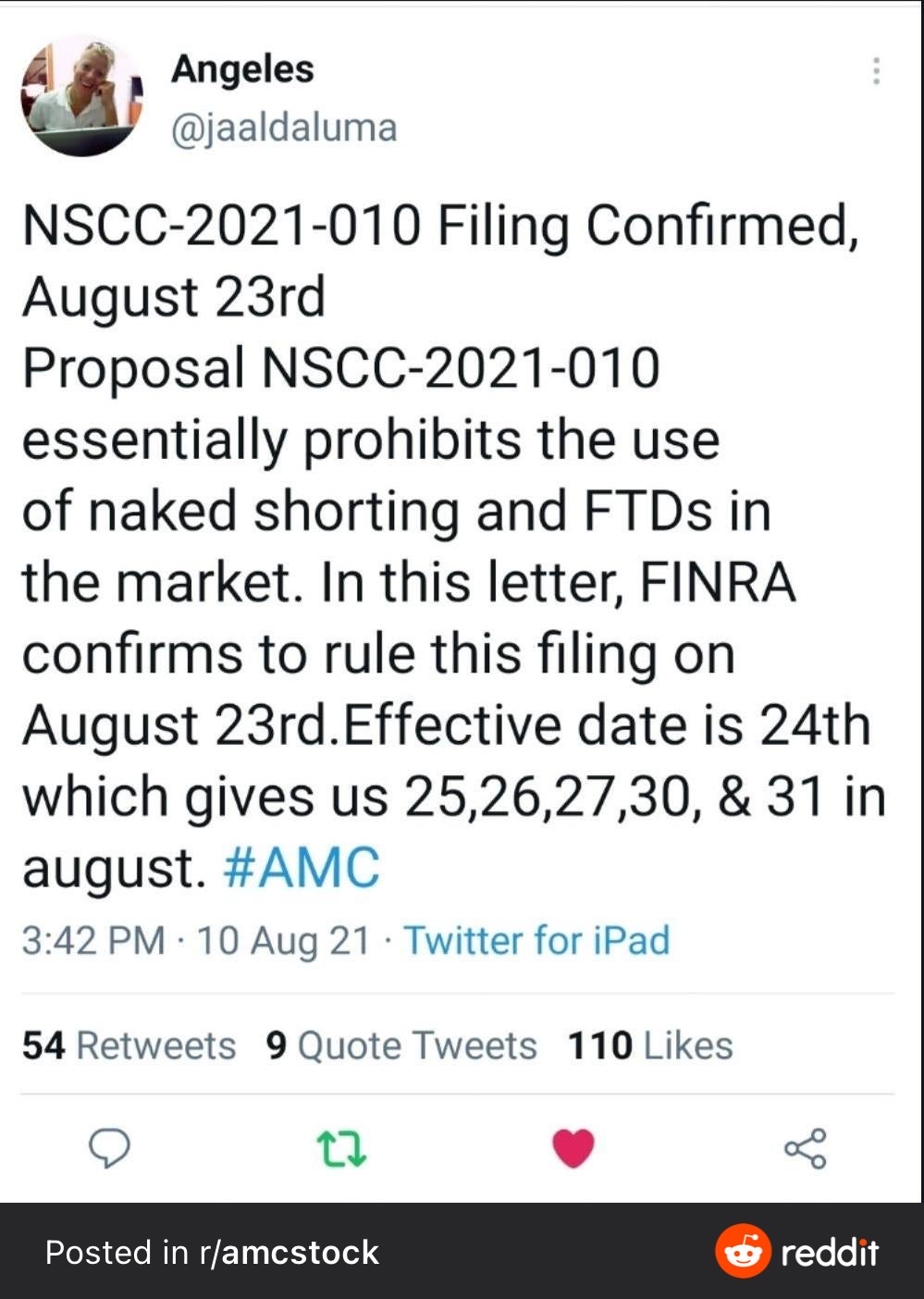Toggle the red heart like icon

pyautogui.click(x=573, y=1149)
